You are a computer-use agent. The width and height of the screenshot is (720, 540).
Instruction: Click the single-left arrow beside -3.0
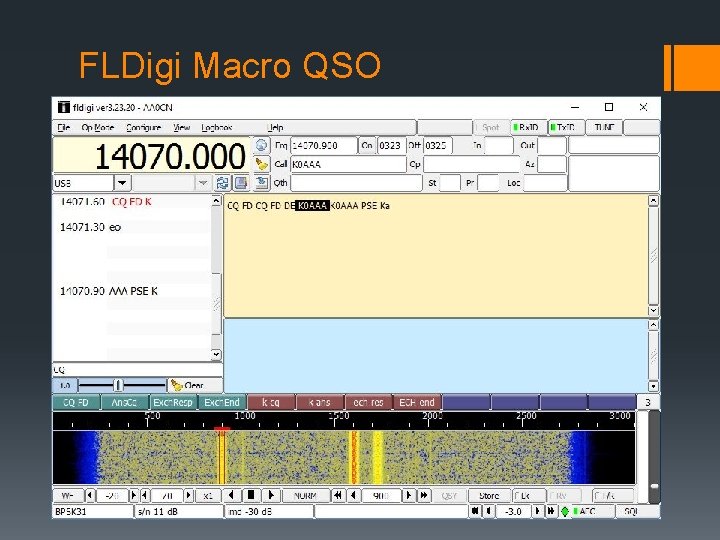[488, 511]
